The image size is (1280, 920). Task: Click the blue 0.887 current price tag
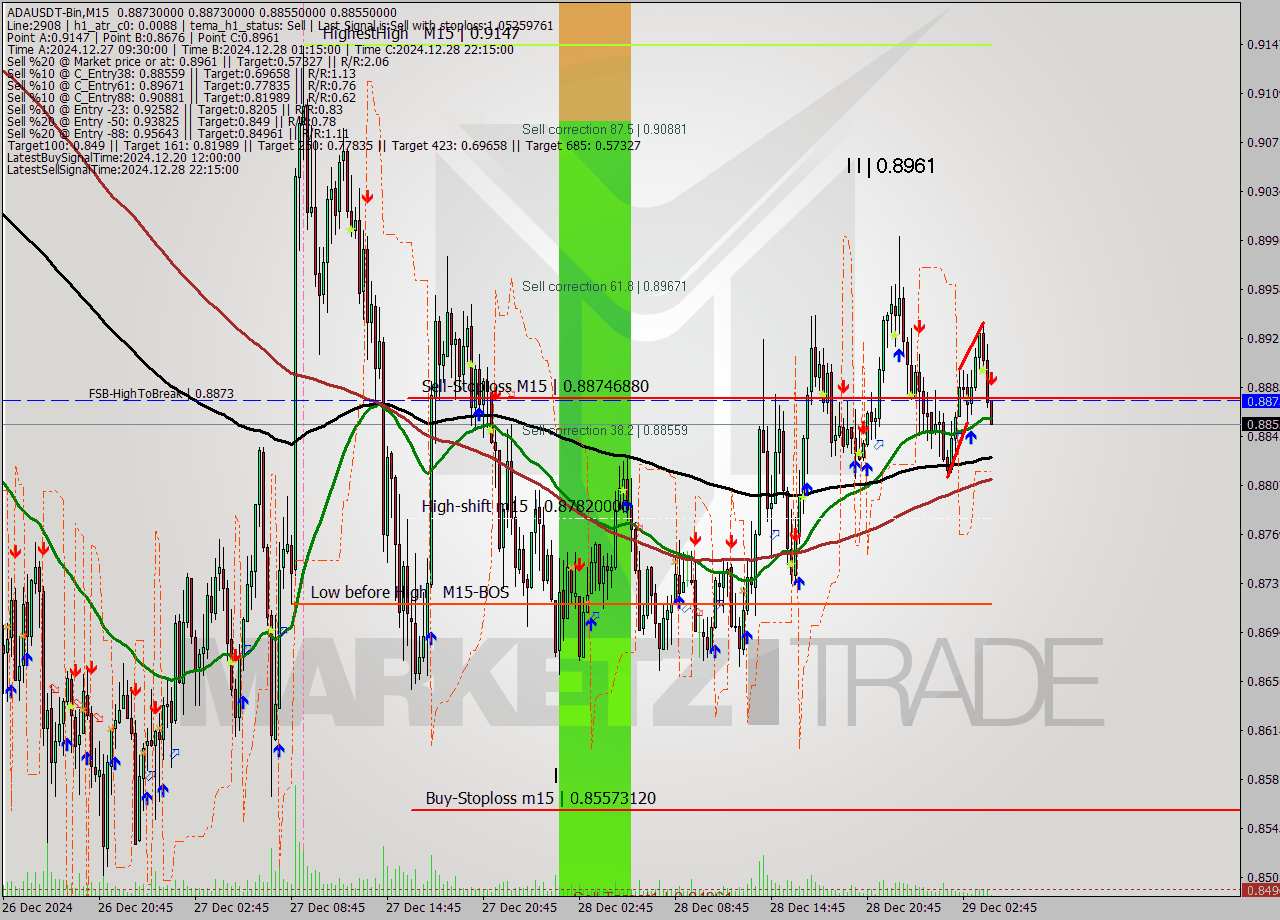(x=1260, y=401)
